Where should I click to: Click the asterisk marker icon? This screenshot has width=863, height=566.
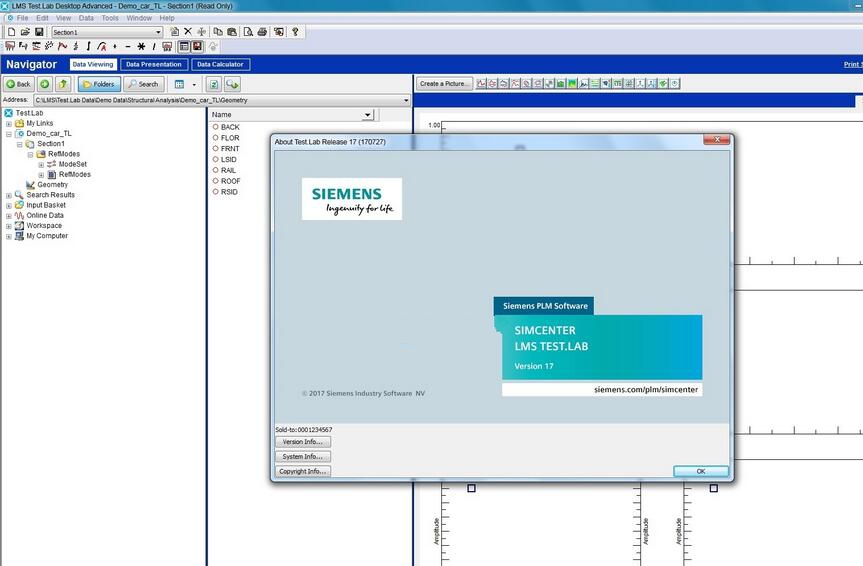(141, 47)
